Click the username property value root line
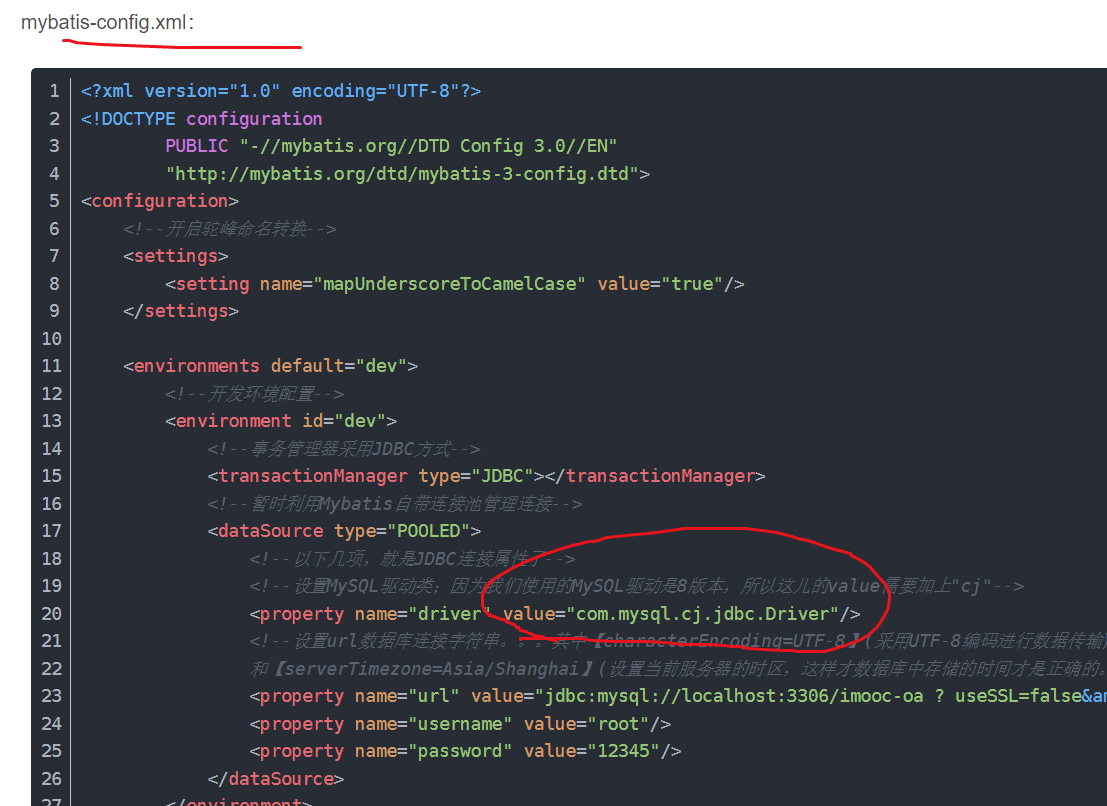This screenshot has width=1107, height=806. [460, 724]
